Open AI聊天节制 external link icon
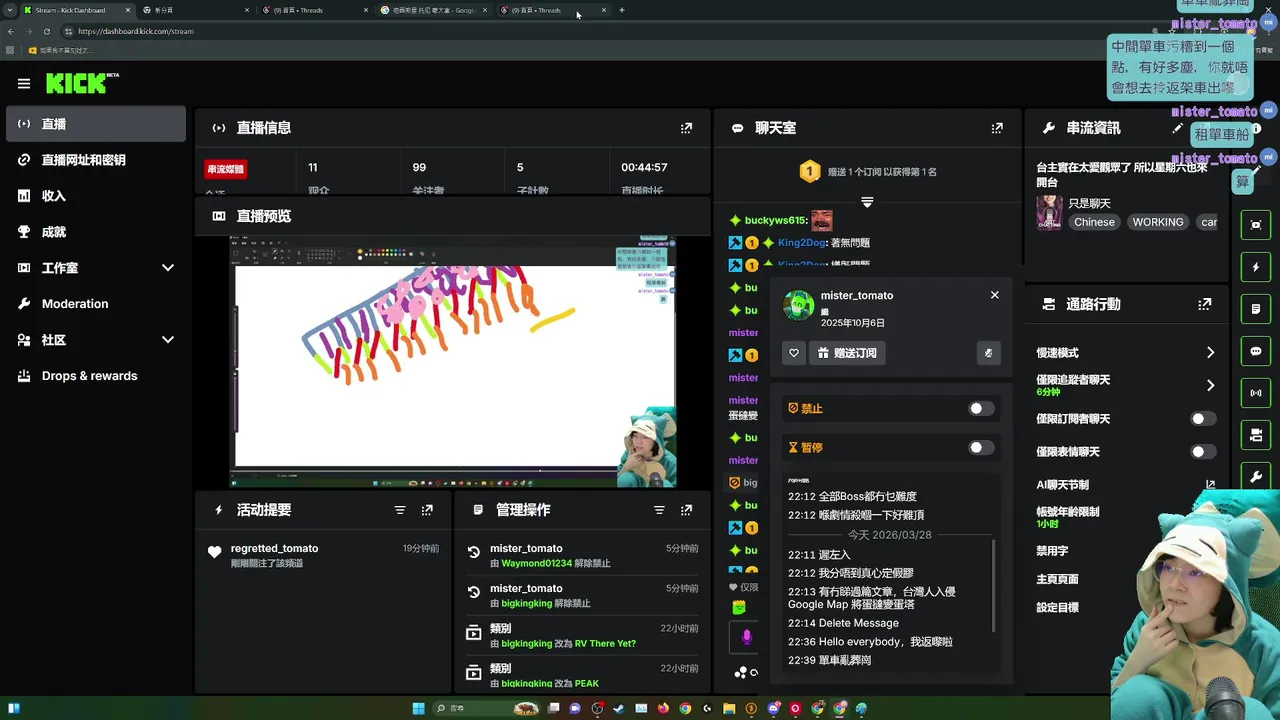The image size is (1280, 720). [1210, 485]
